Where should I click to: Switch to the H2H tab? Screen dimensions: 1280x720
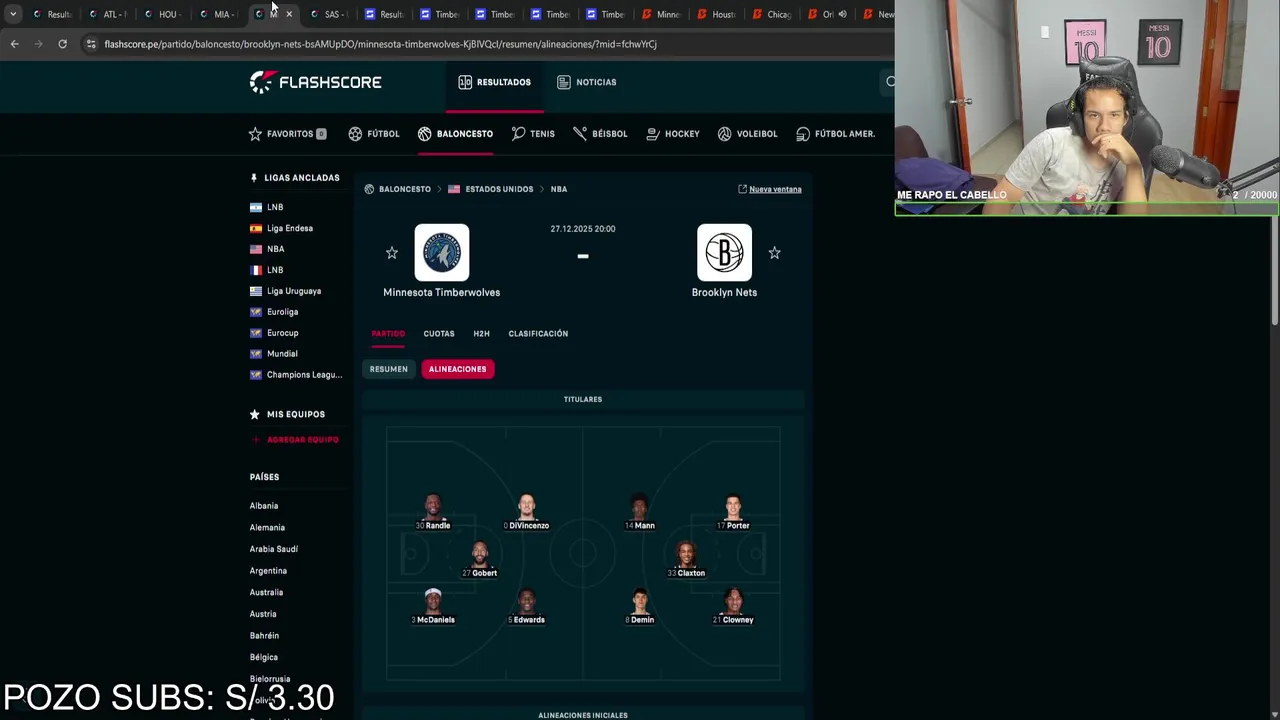(x=481, y=334)
